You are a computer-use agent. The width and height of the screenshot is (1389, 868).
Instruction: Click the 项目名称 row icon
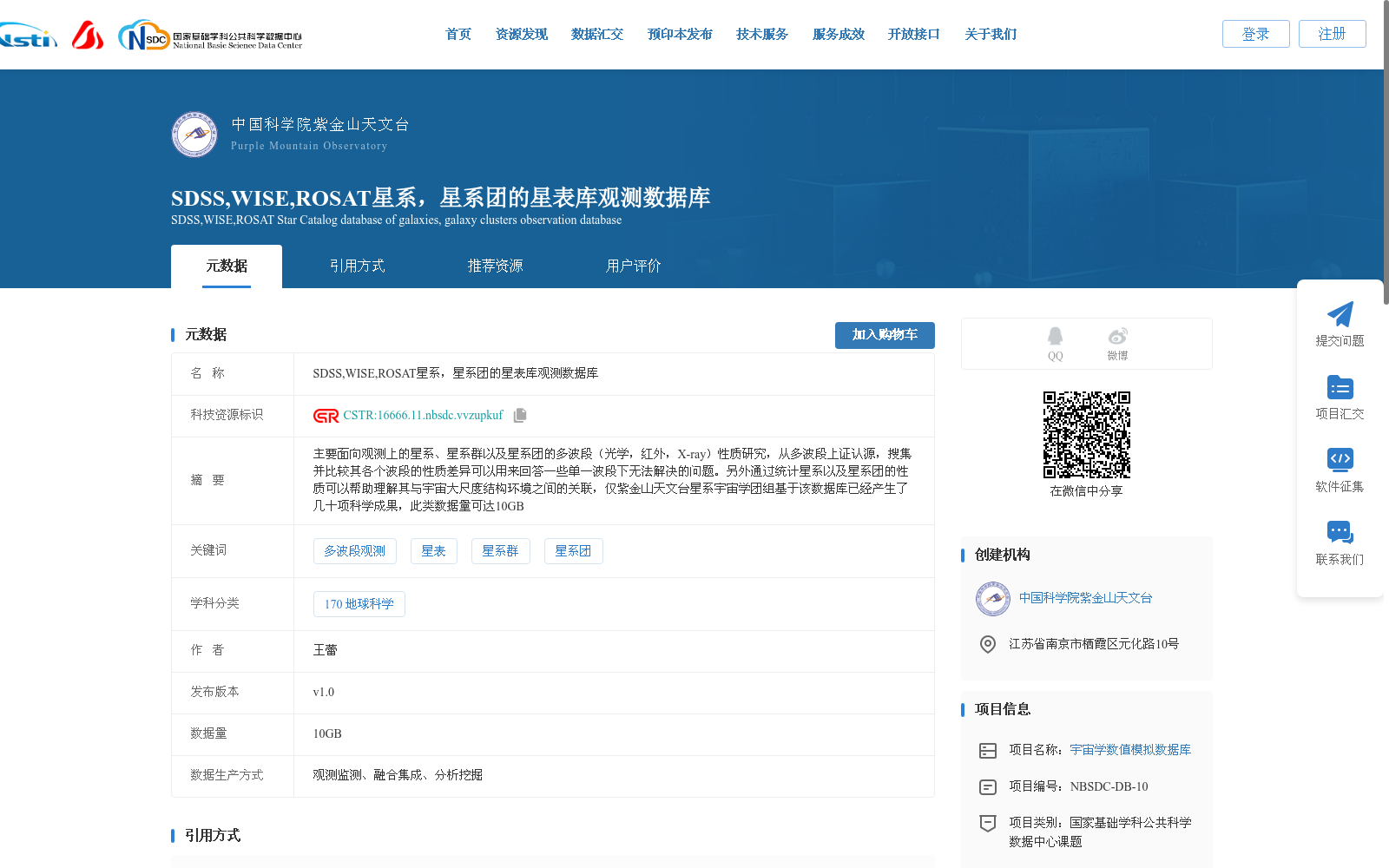click(x=988, y=751)
